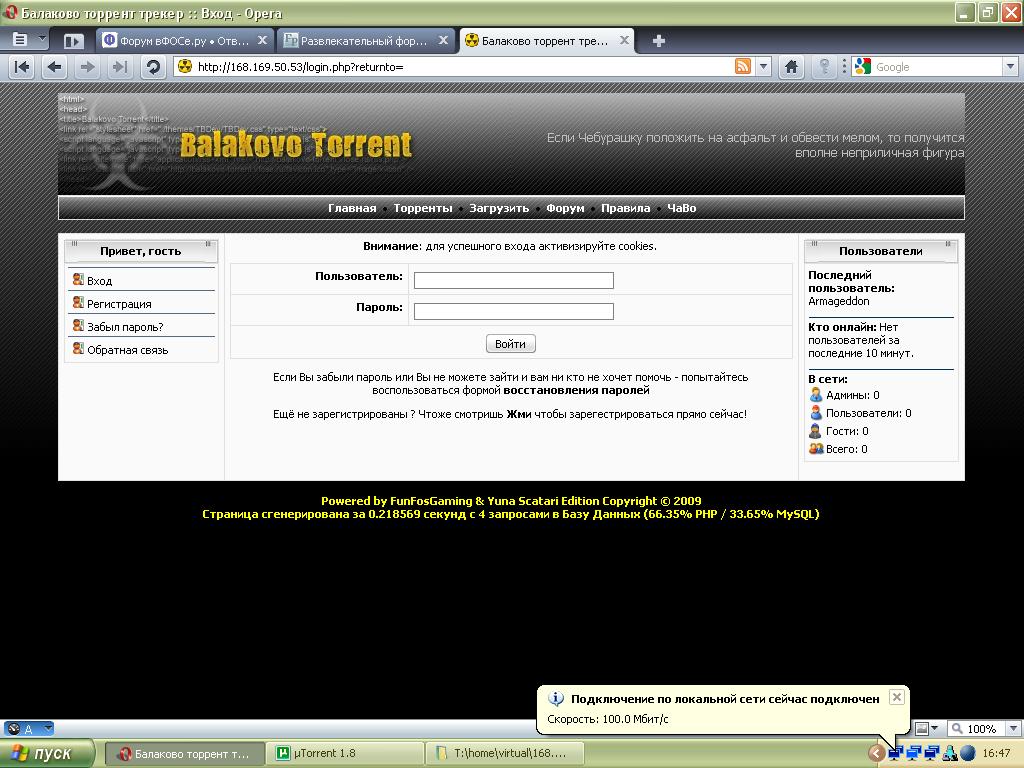Open the Регистрация link in sidebar
The image size is (1024, 768).
[119, 304]
